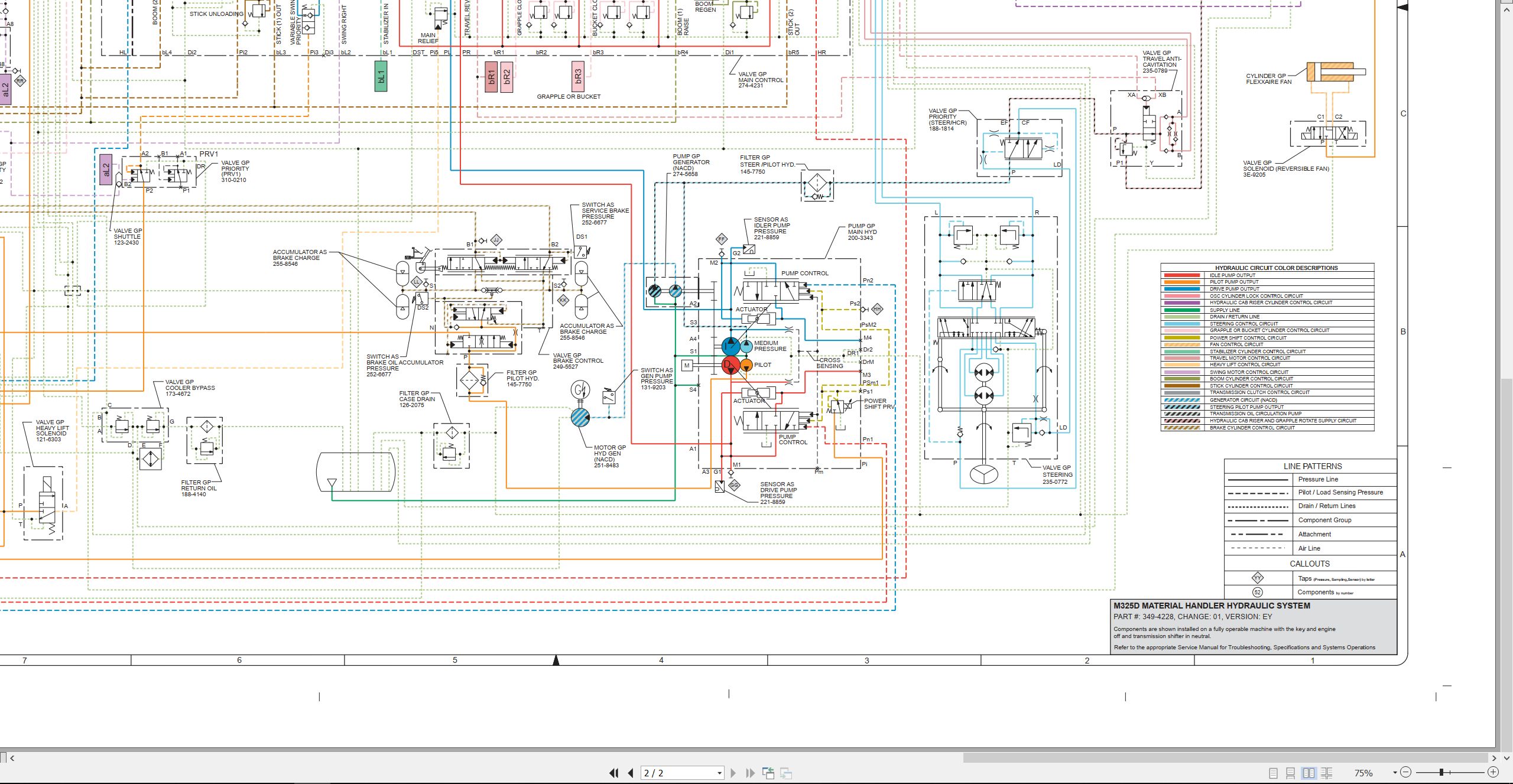
Task: Click the VALVE GP STEERING 235-0772 label
Action: point(1057,474)
